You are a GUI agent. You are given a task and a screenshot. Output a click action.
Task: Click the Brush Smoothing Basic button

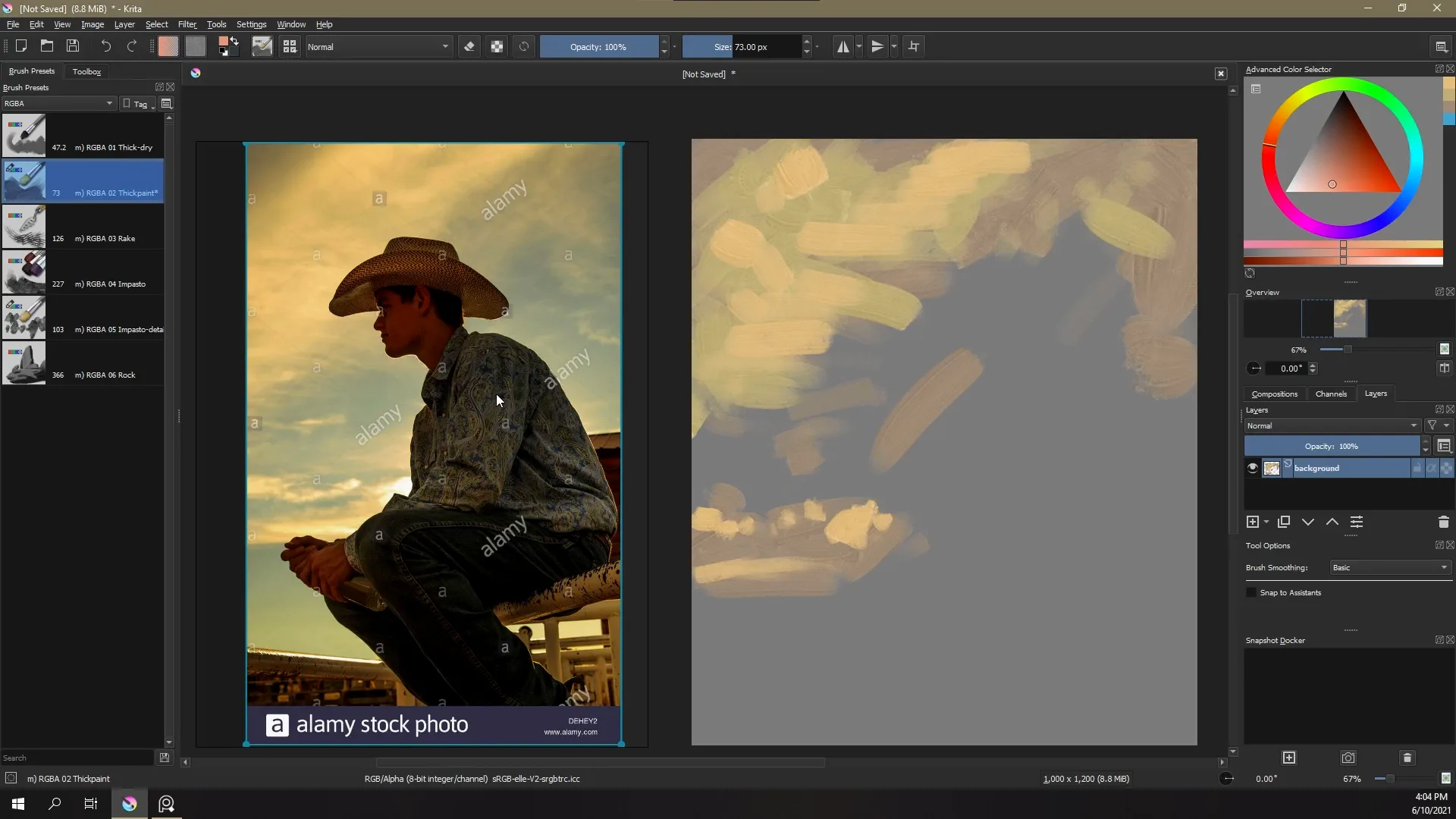pos(1389,567)
